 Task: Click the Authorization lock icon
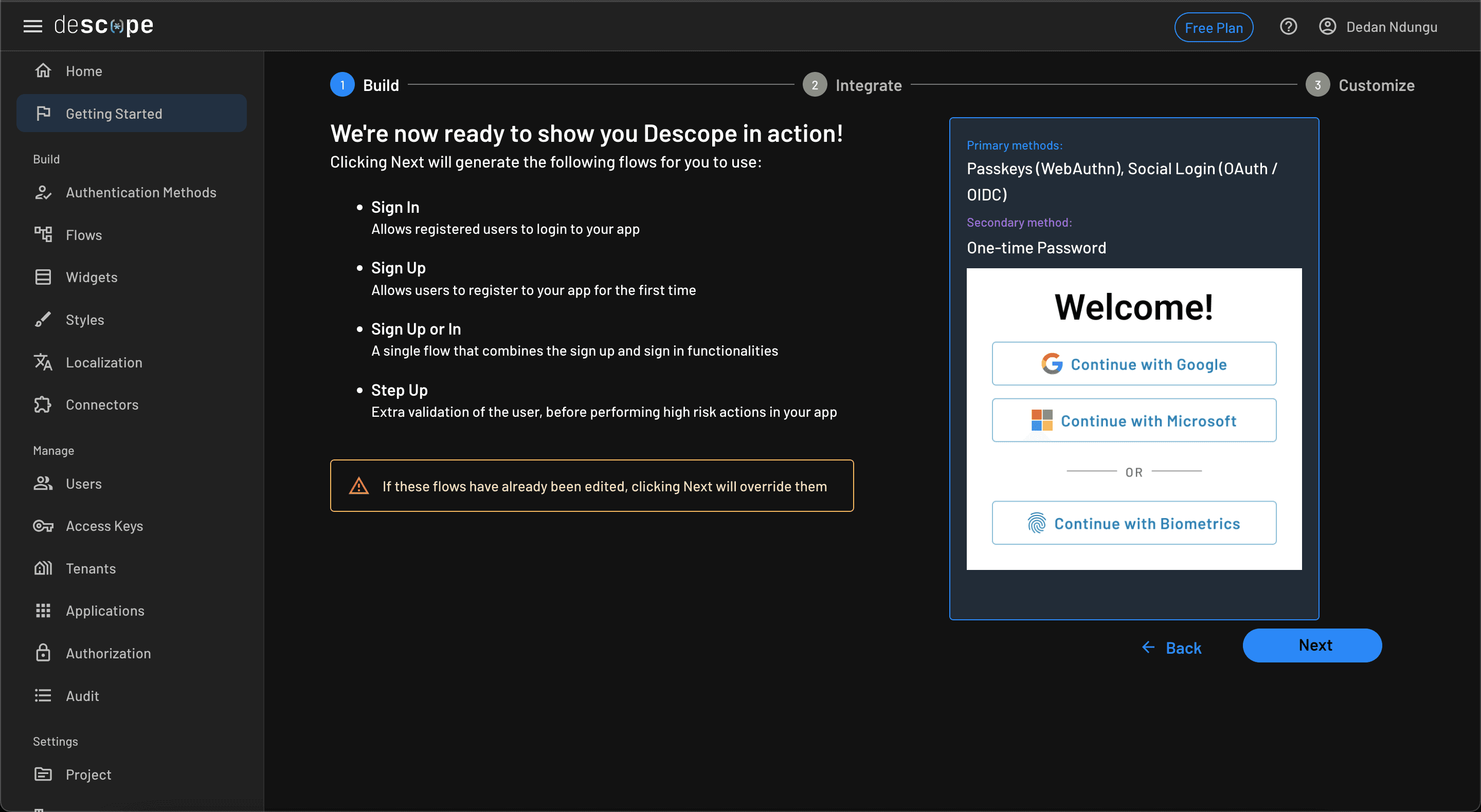[x=43, y=653]
